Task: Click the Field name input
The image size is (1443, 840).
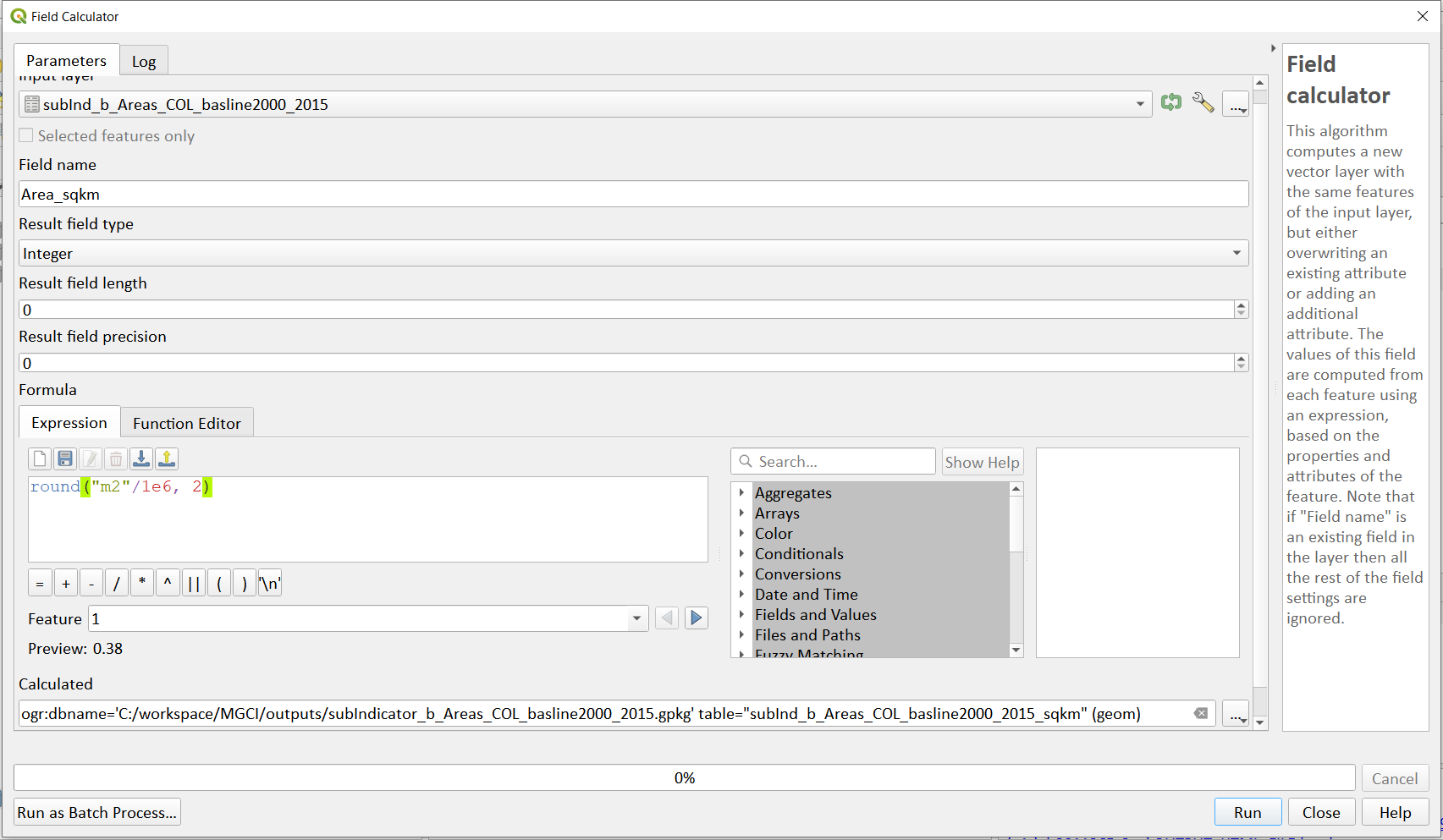Action: (633, 194)
